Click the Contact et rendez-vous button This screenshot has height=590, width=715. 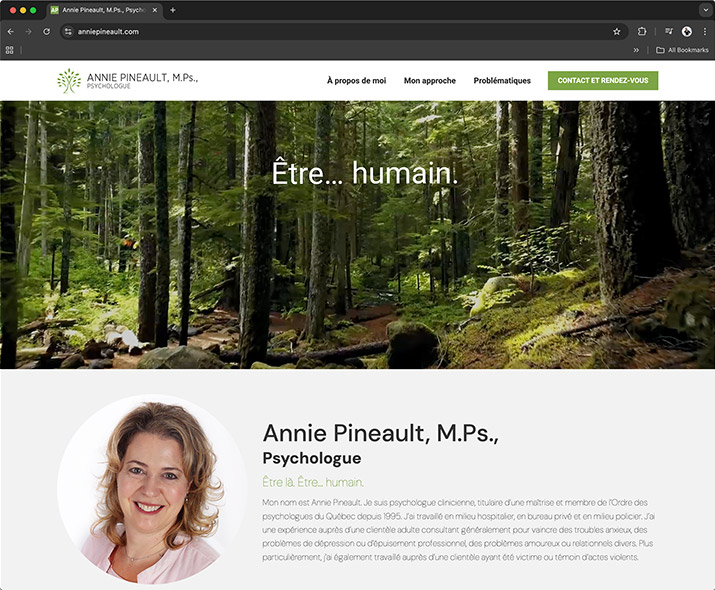603,81
